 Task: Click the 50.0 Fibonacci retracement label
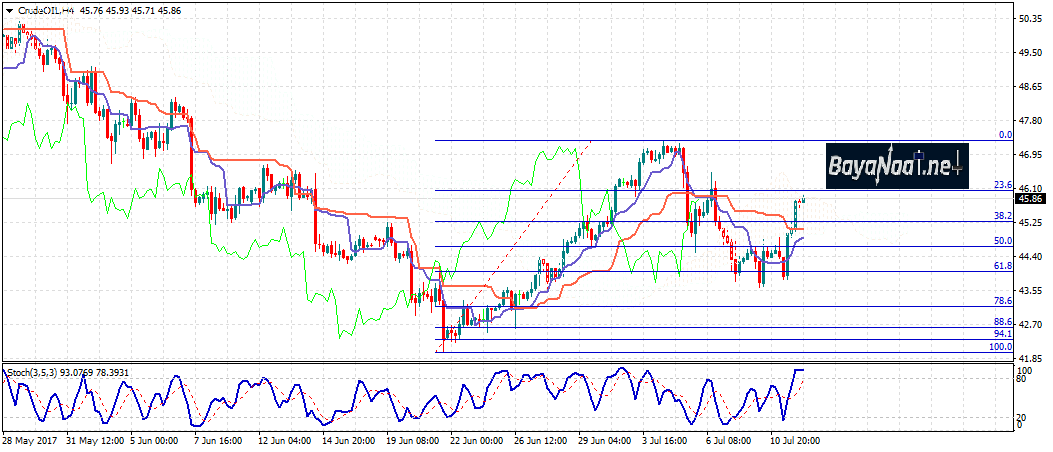[x=1004, y=241]
